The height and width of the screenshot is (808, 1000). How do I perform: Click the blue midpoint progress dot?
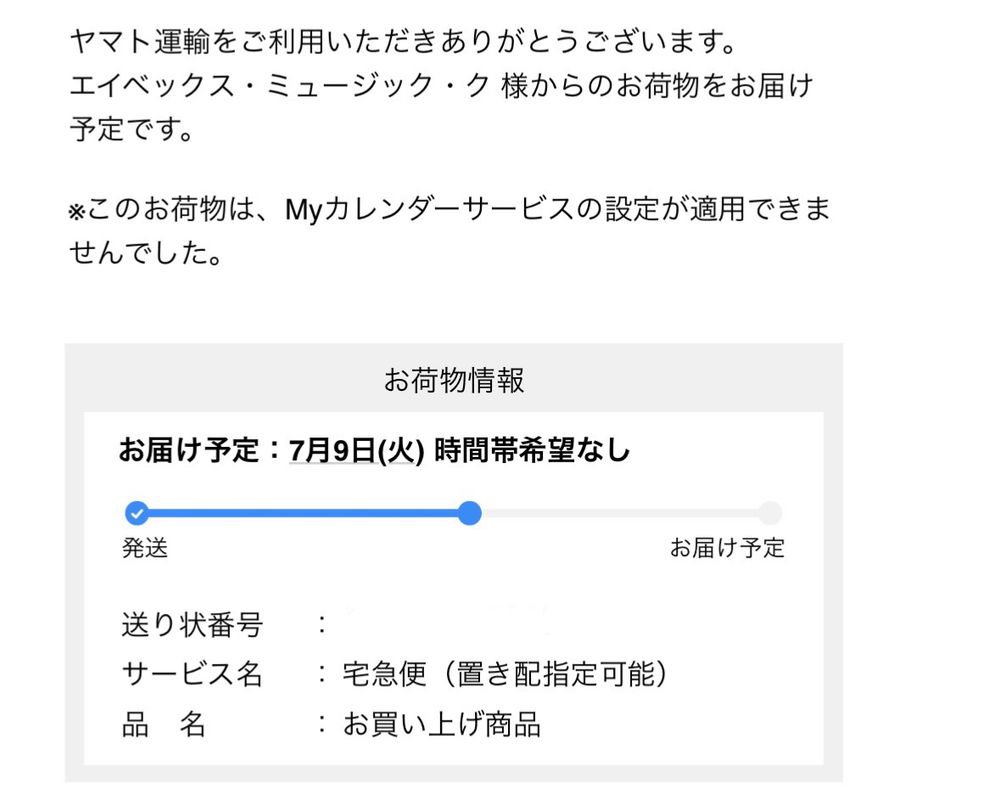coord(469,513)
